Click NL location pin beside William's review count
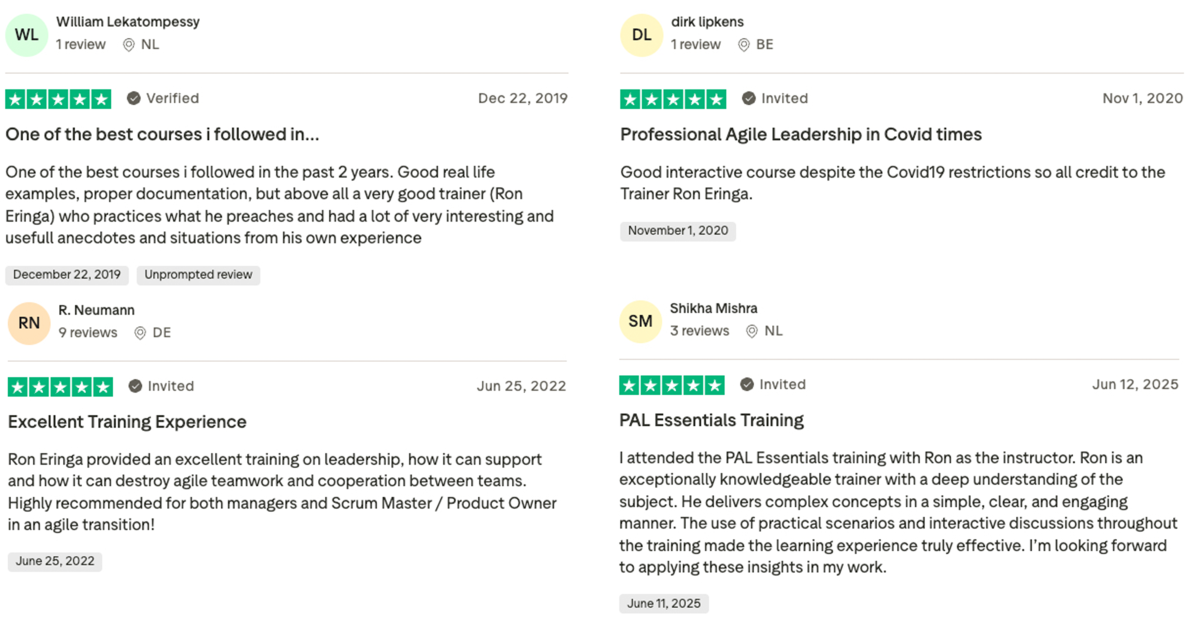 129,45
